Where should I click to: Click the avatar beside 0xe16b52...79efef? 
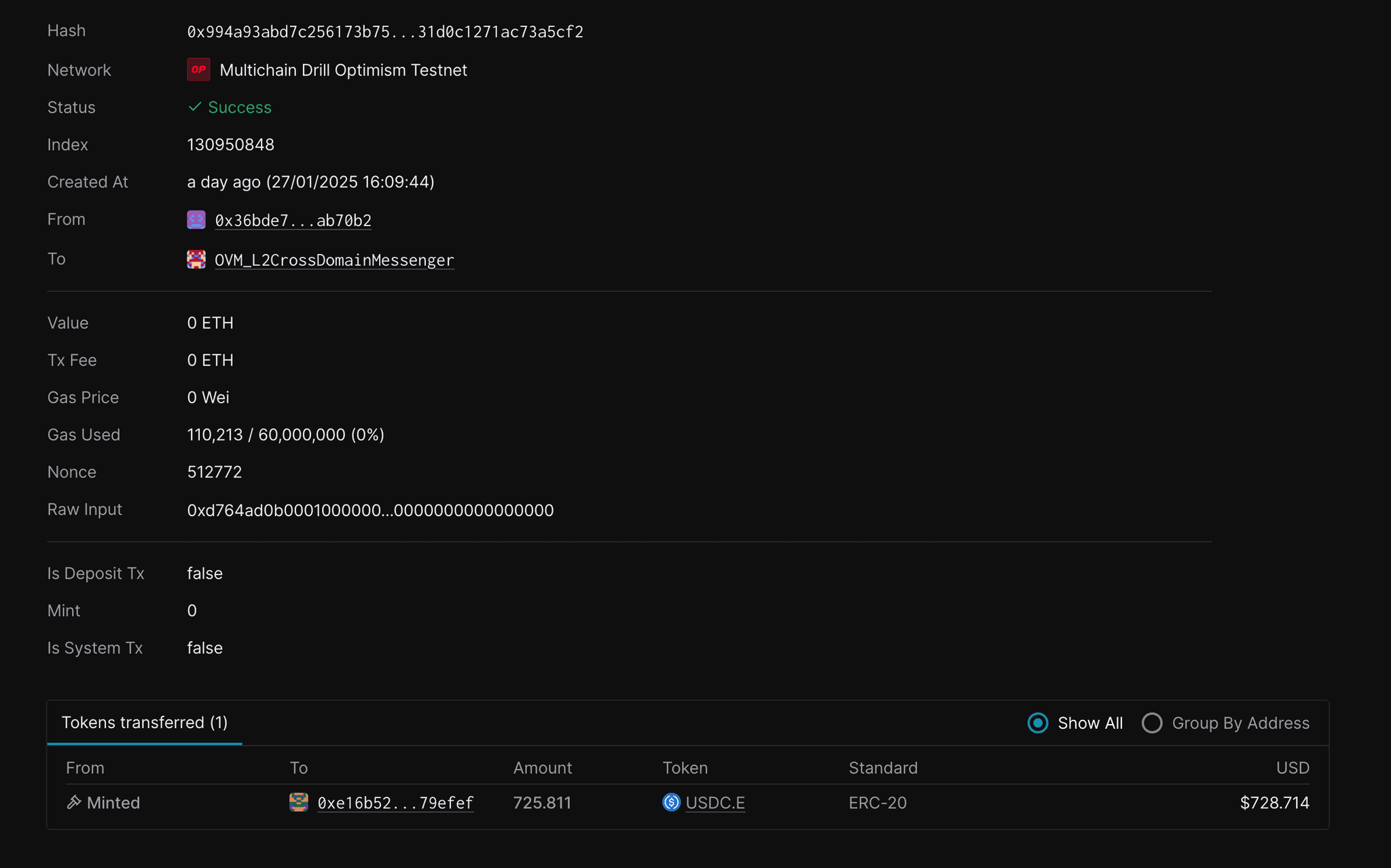(299, 802)
